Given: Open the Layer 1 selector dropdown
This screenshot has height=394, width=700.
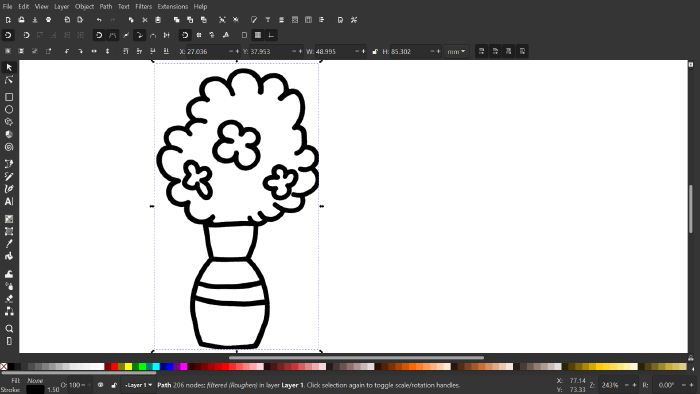Looking at the screenshot, I should pyautogui.click(x=139, y=385).
